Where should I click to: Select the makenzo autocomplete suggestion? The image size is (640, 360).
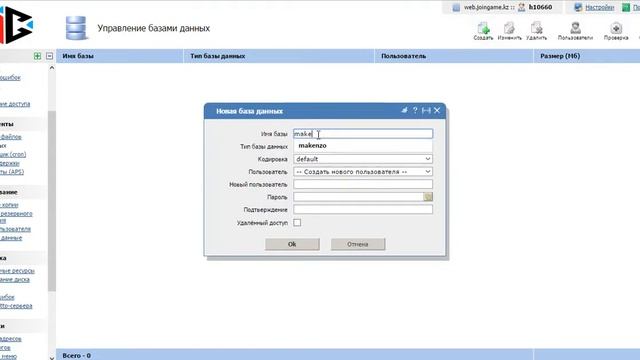click(x=313, y=145)
